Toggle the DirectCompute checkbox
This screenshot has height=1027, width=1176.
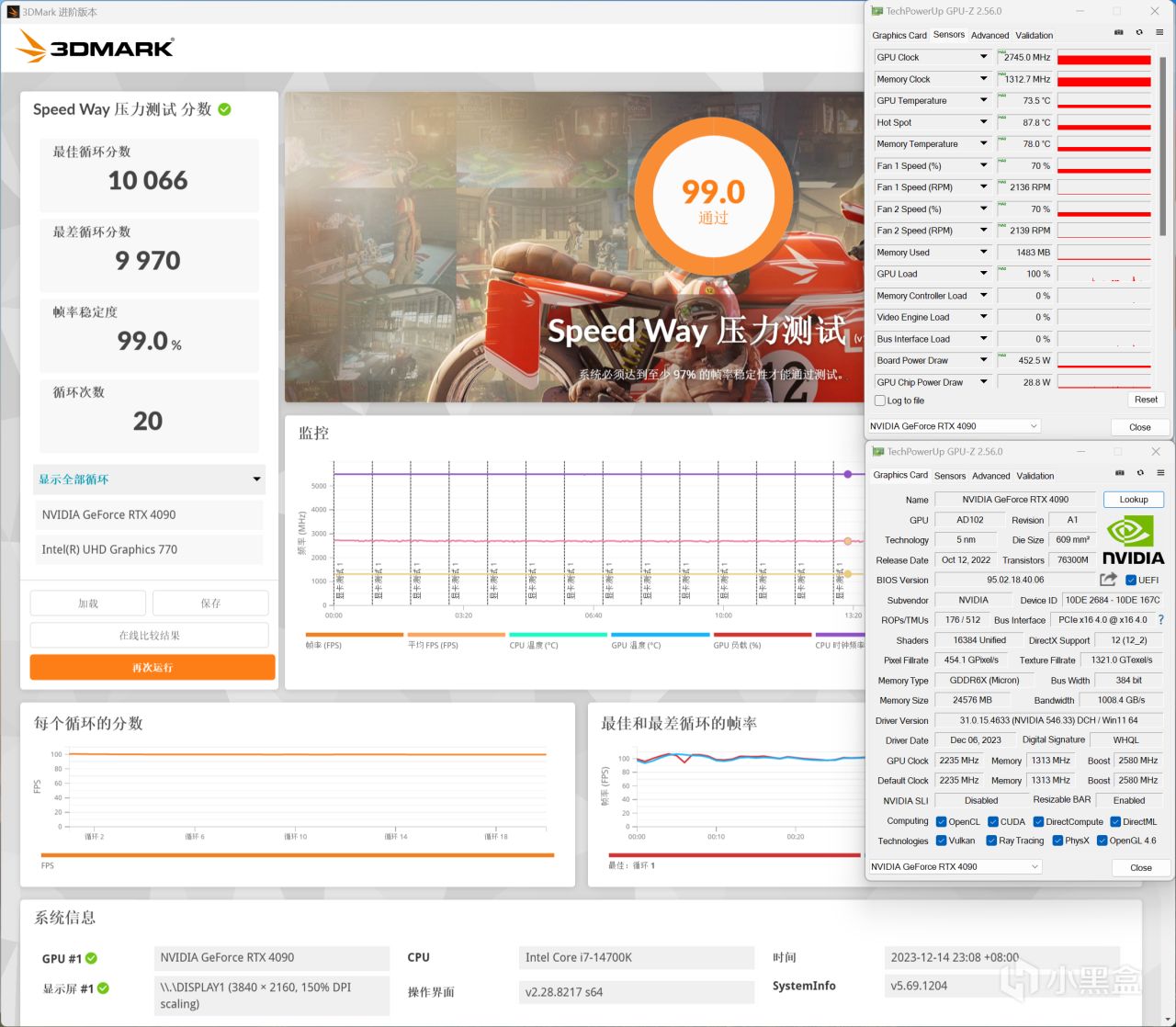1038,822
